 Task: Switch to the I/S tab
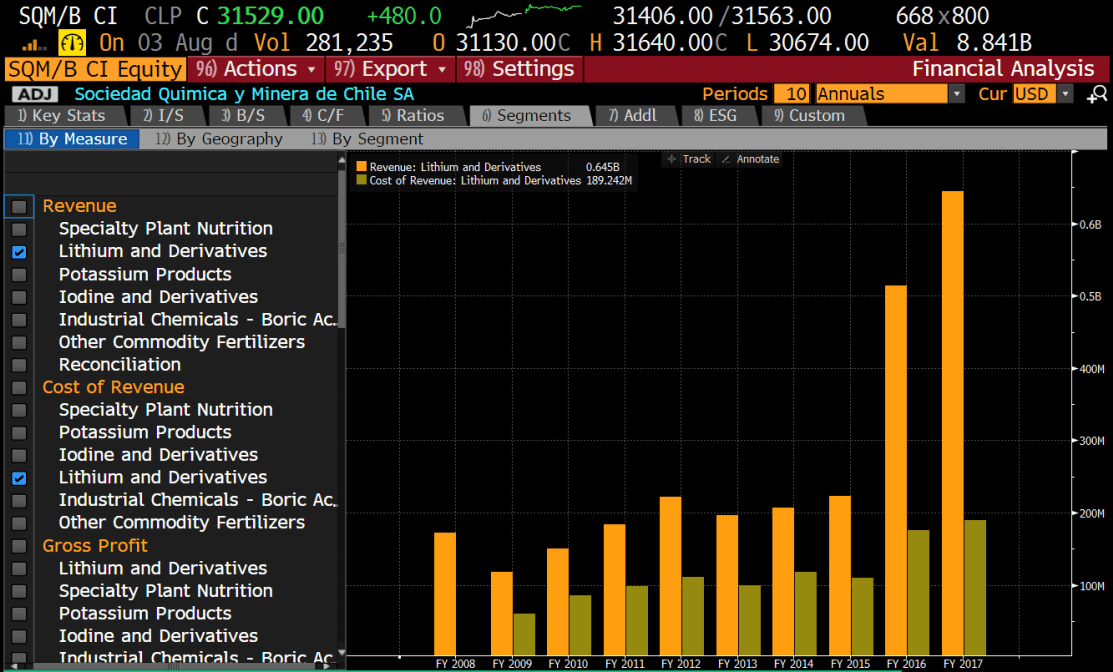point(163,116)
